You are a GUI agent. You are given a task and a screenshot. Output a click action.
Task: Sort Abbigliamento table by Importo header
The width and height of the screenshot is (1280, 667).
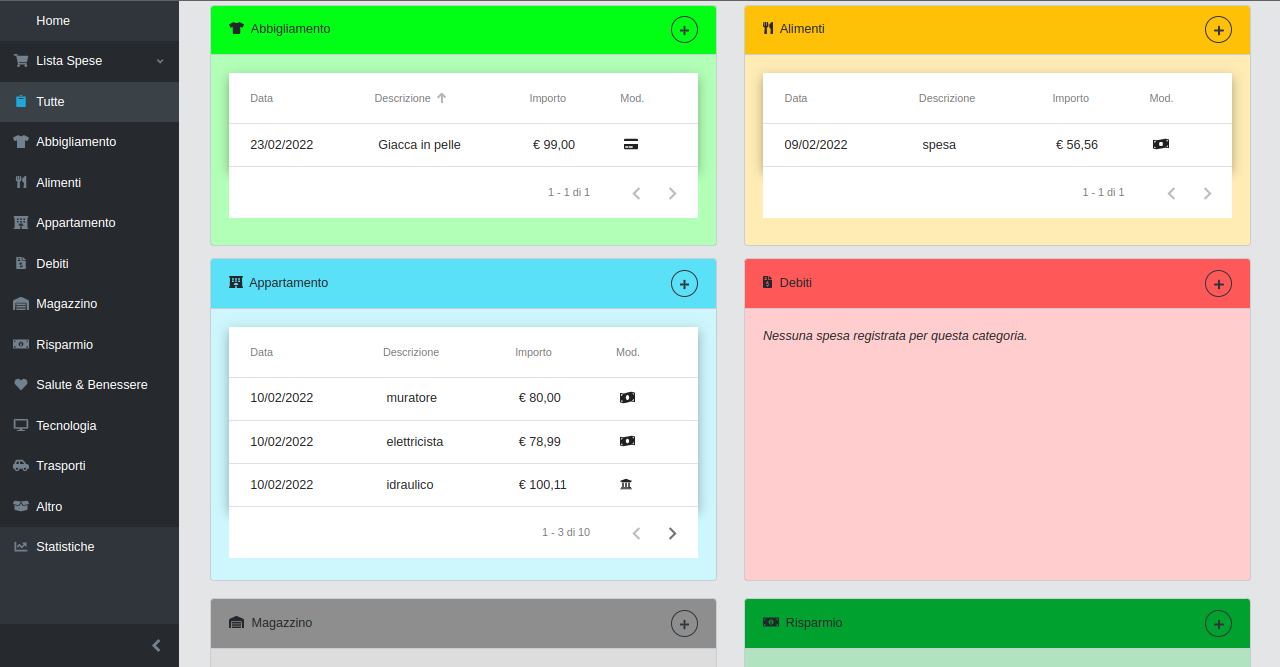548,98
